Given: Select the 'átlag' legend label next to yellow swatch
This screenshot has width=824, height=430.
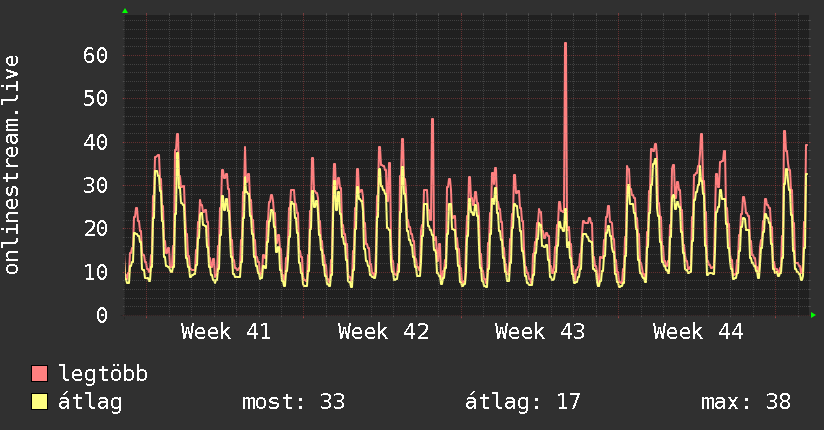Looking at the screenshot, I should click(x=90, y=402).
